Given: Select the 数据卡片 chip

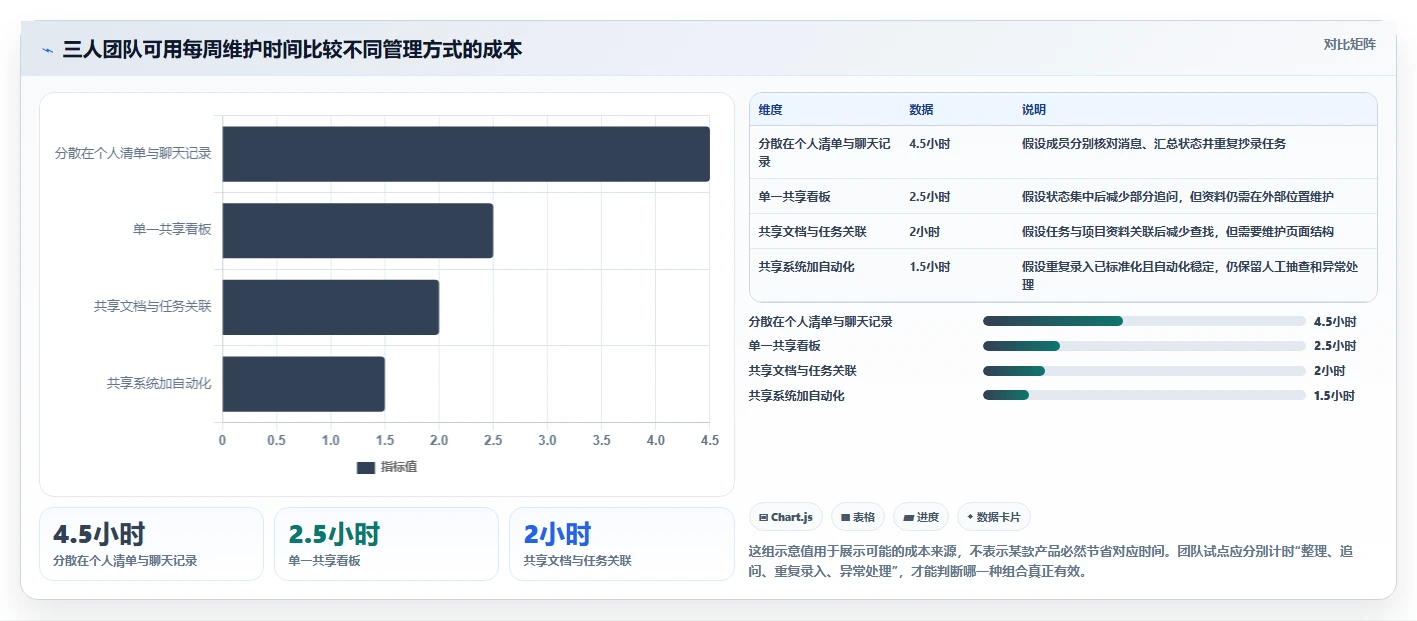Looking at the screenshot, I should point(994,517).
